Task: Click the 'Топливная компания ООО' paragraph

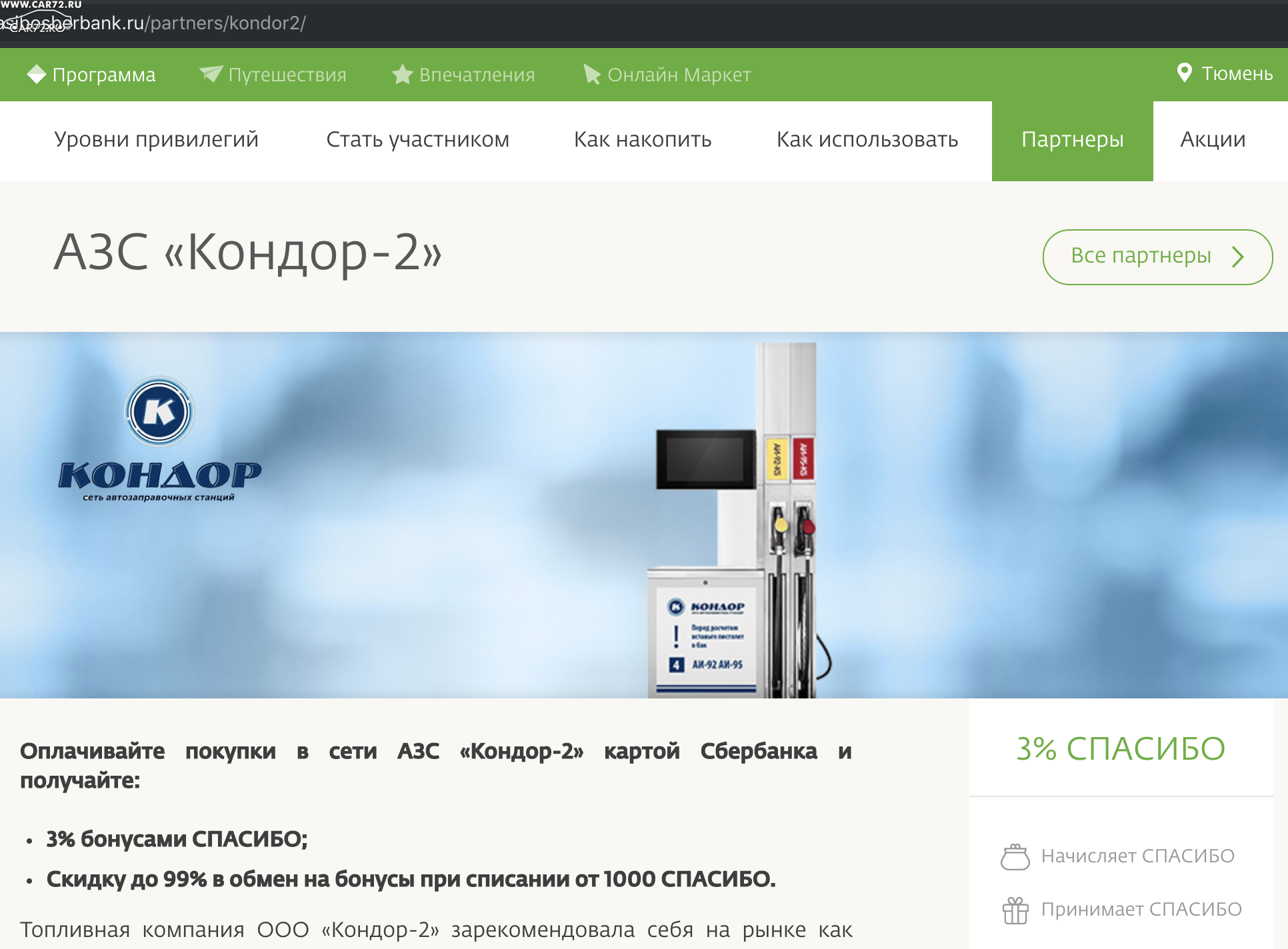Action: 436,930
